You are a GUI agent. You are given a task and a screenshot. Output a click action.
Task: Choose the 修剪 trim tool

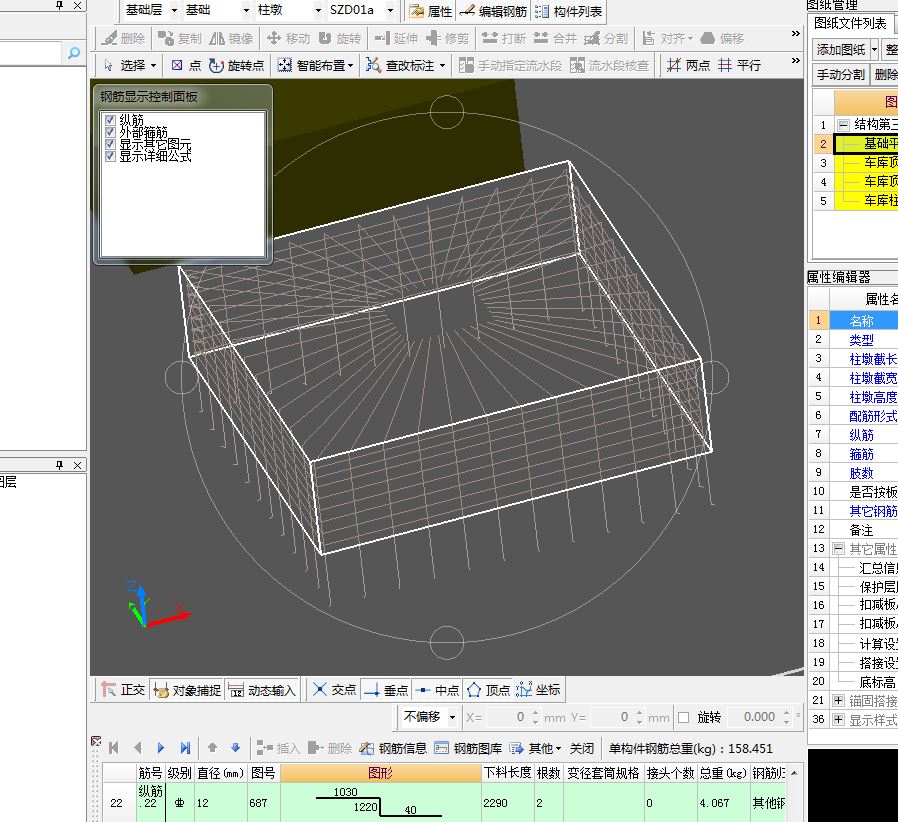(447, 38)
